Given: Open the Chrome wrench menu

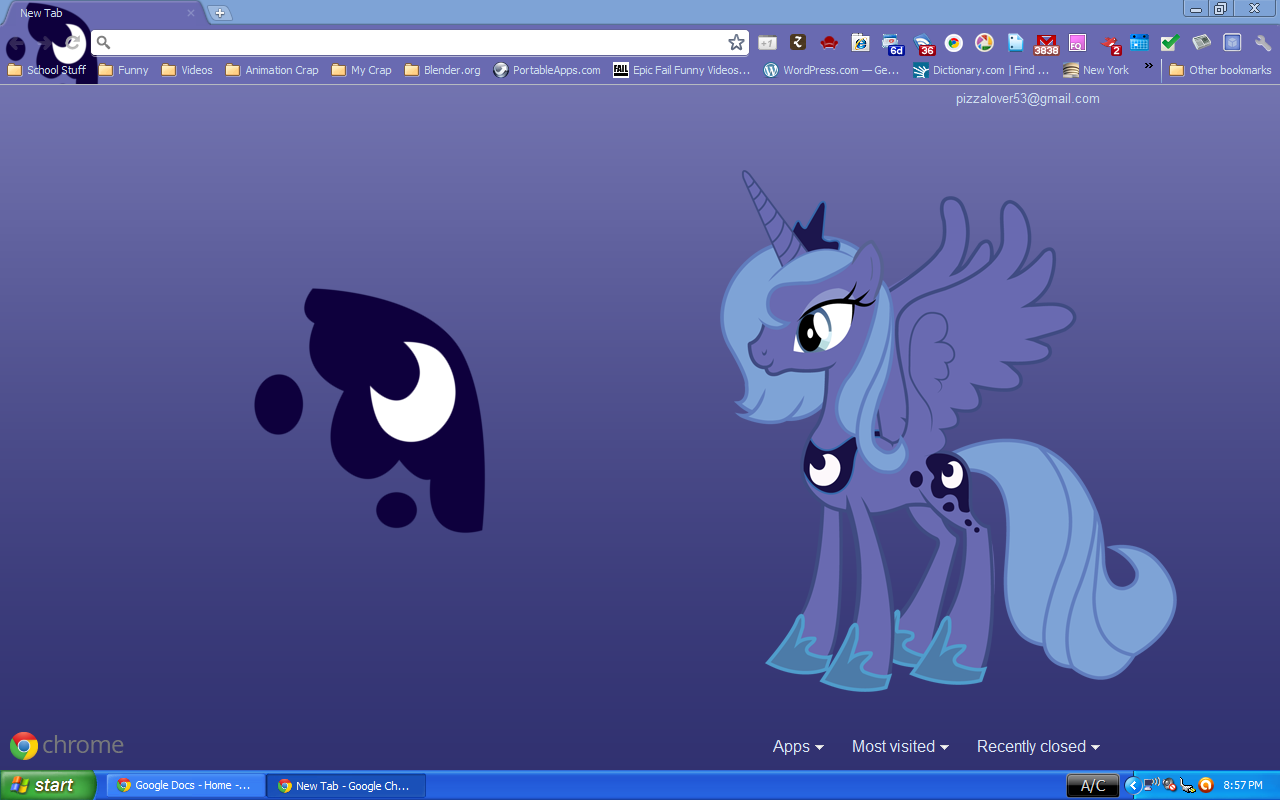Looking at the screenshot, I should tap(1263, 42).
